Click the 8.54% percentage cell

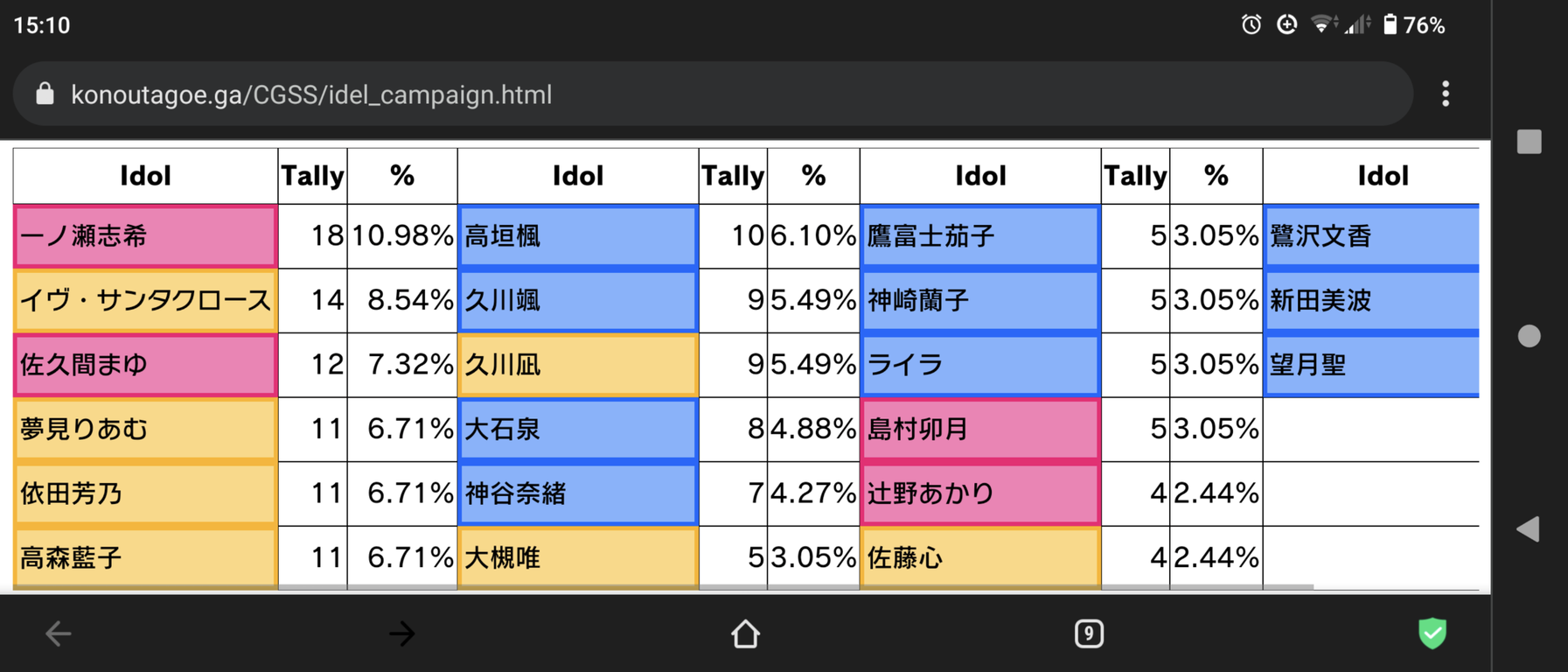[x=402, y=300]
